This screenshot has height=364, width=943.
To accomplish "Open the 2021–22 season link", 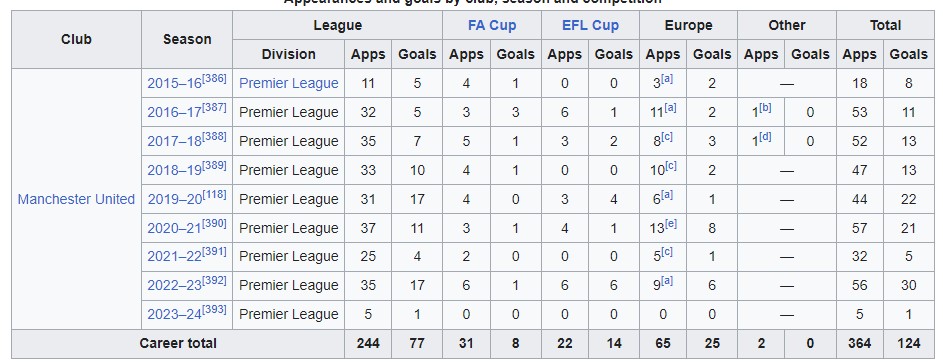I will tap(174, 257).
